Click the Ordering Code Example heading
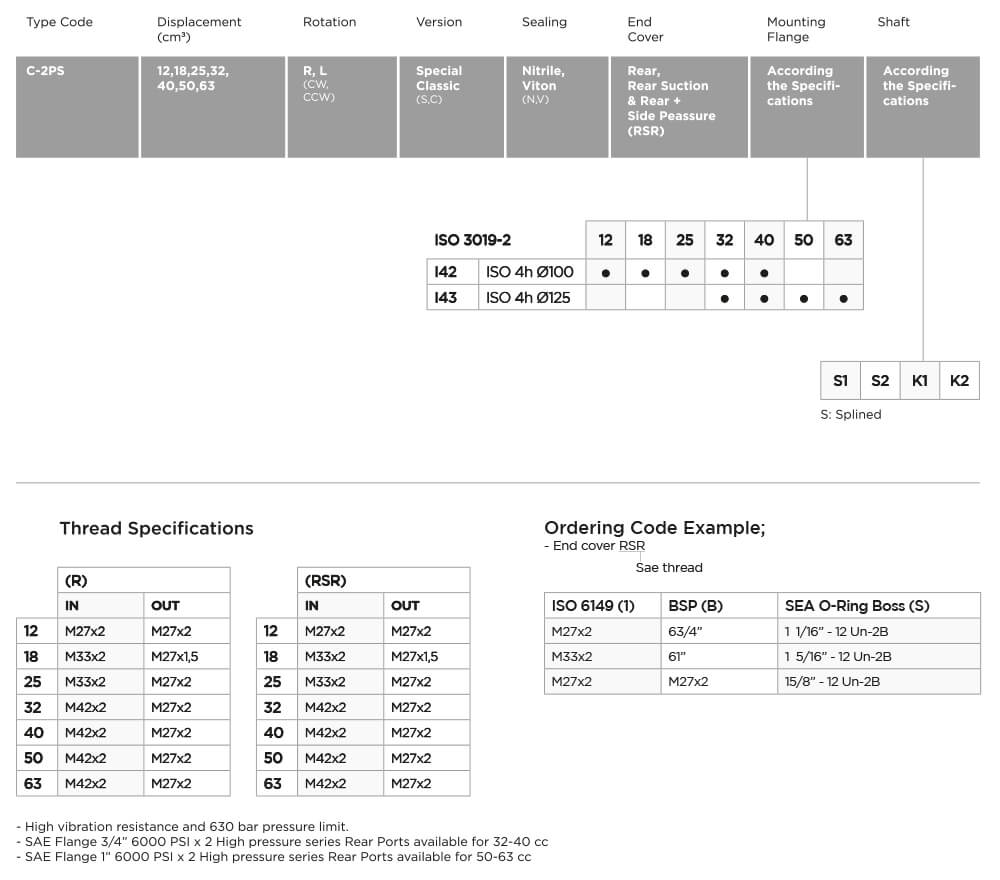The width and height of the screenshot is (1000, 880). point(654,528)
